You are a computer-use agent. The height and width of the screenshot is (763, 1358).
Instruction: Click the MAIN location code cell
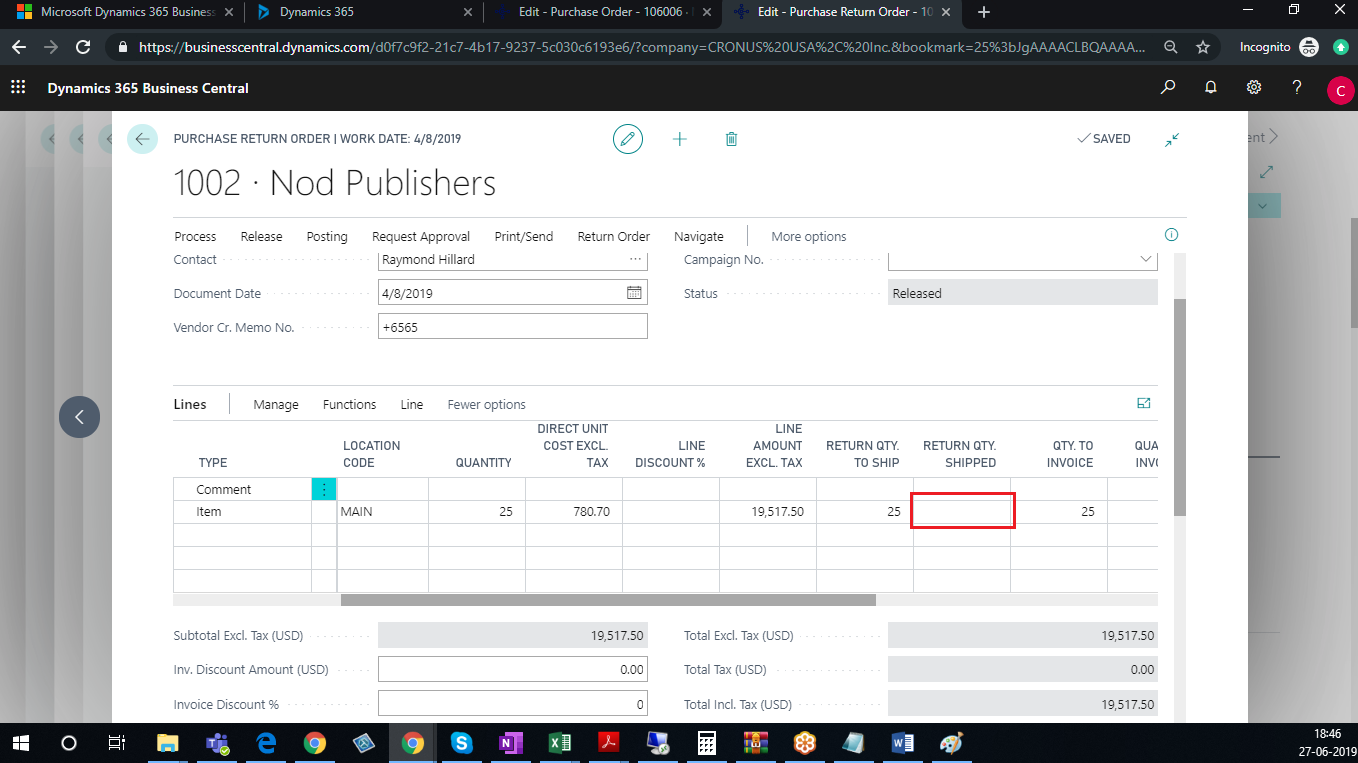[x=382, y=512]
